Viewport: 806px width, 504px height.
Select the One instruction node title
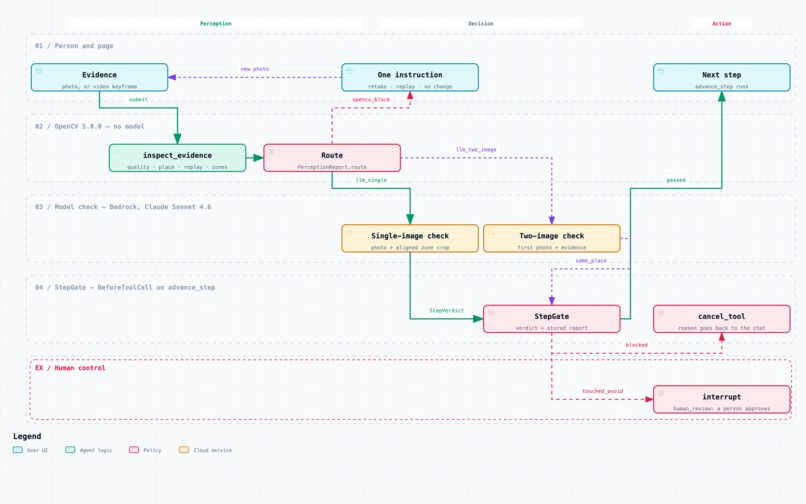pos(410,75)
